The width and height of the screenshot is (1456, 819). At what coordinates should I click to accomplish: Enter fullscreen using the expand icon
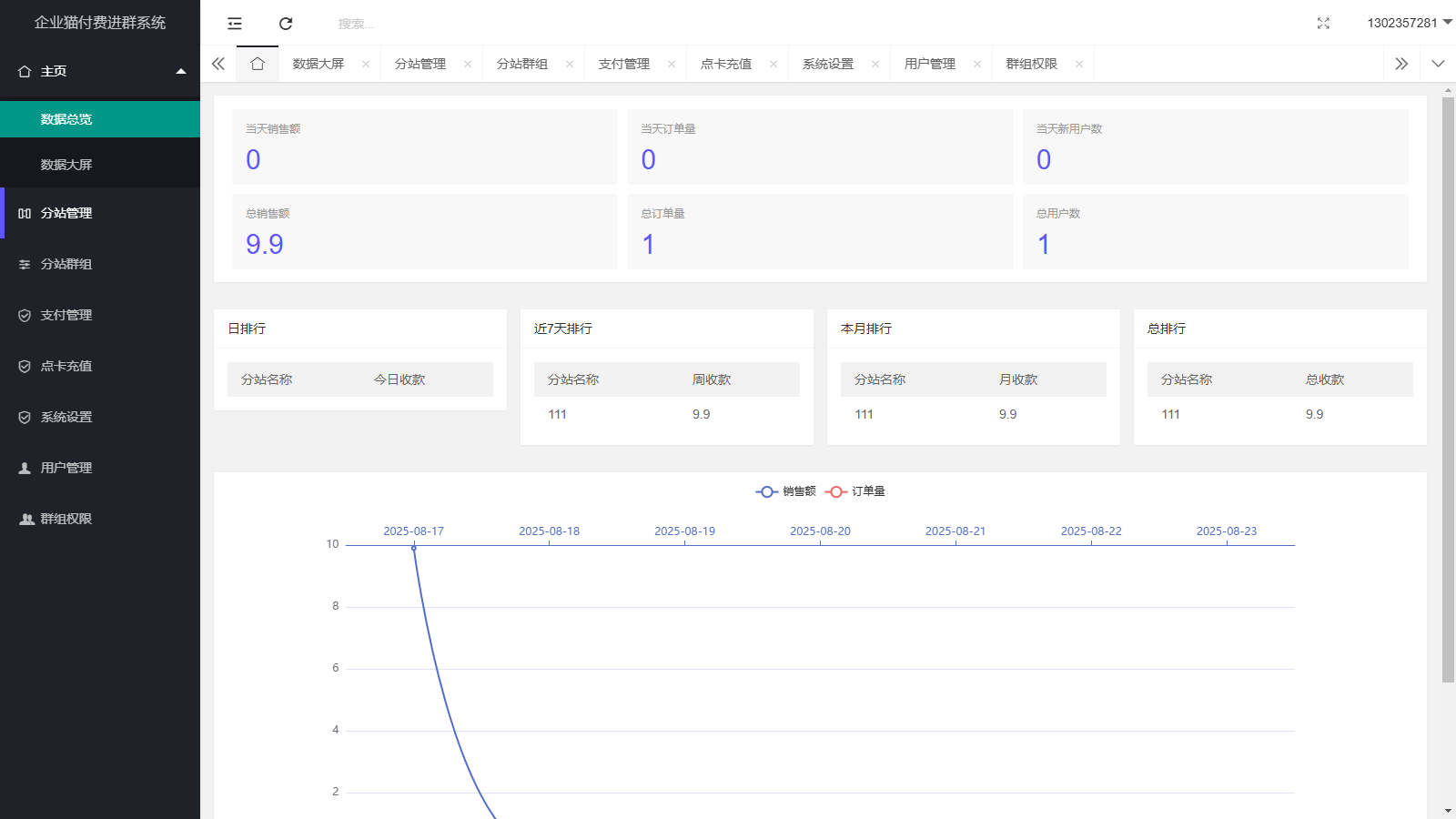point(1323,24)
